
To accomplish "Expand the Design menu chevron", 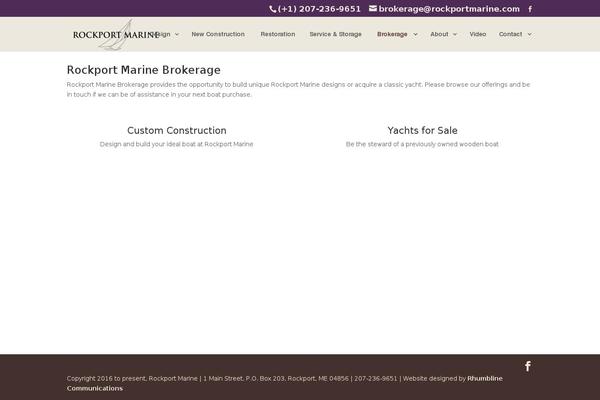I will (177, 34).
